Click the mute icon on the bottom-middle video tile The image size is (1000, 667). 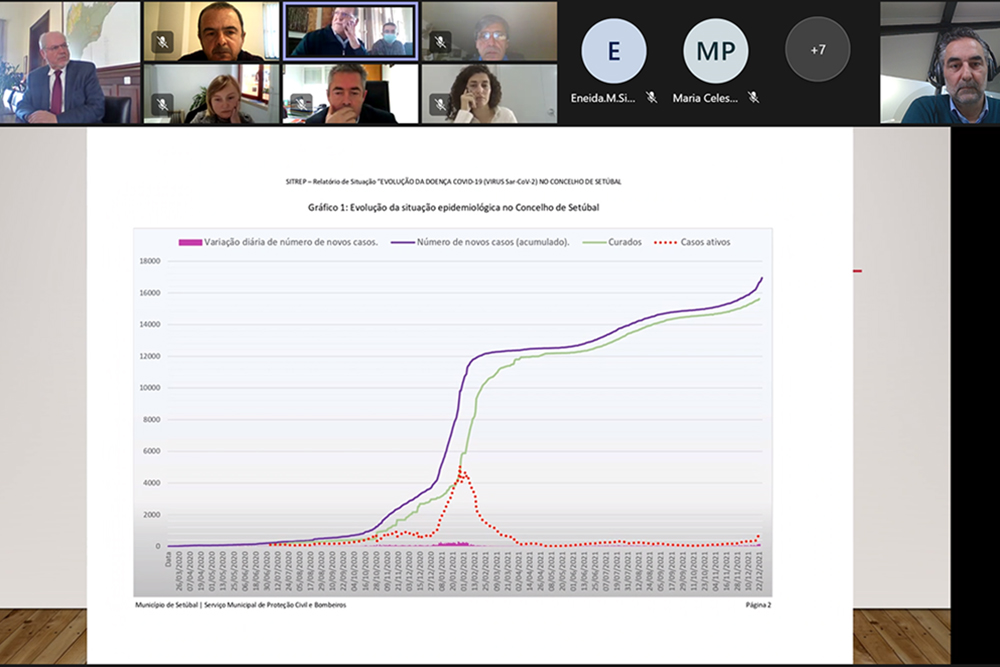pos(301,104)
